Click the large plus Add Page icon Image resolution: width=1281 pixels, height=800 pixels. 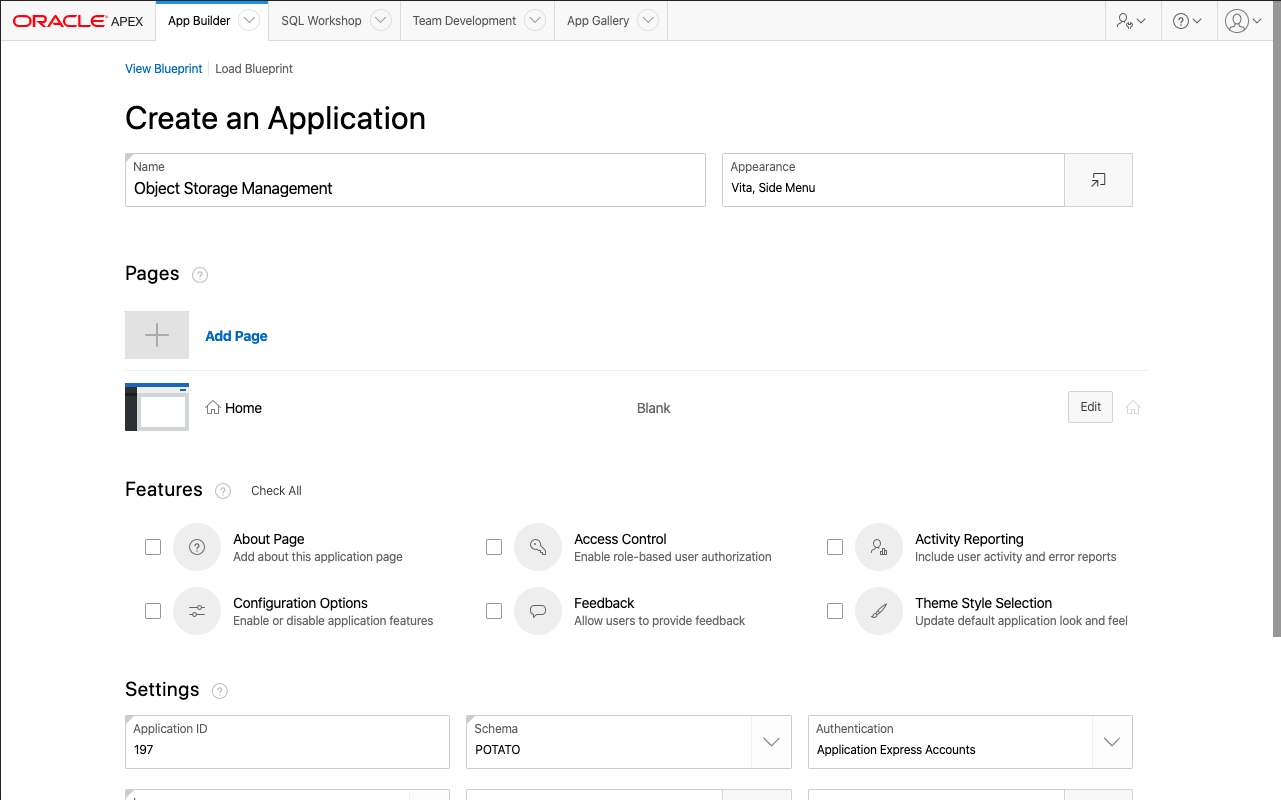[x=157, y=335]
